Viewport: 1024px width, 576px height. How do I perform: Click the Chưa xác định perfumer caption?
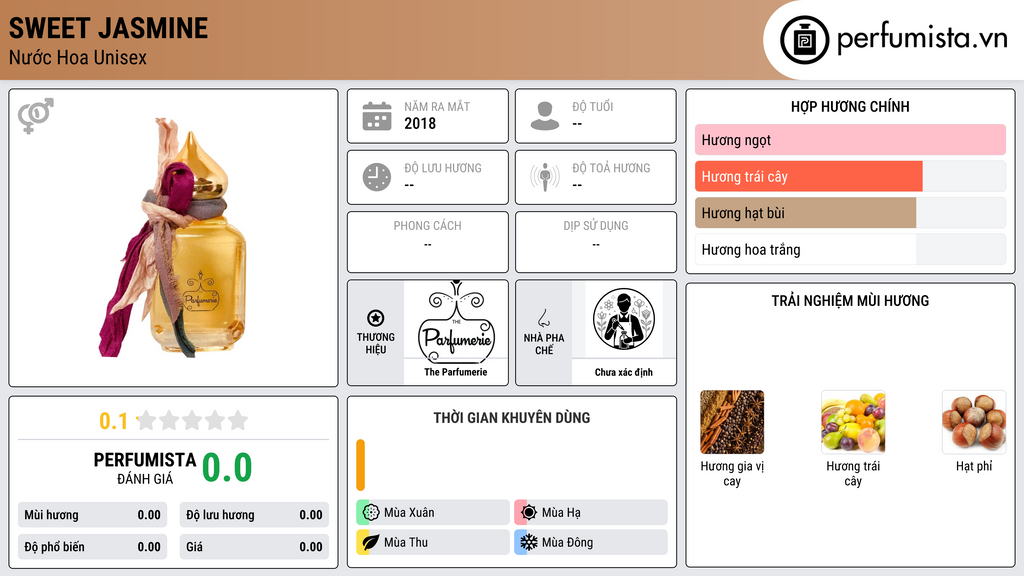tap(624, 372)
